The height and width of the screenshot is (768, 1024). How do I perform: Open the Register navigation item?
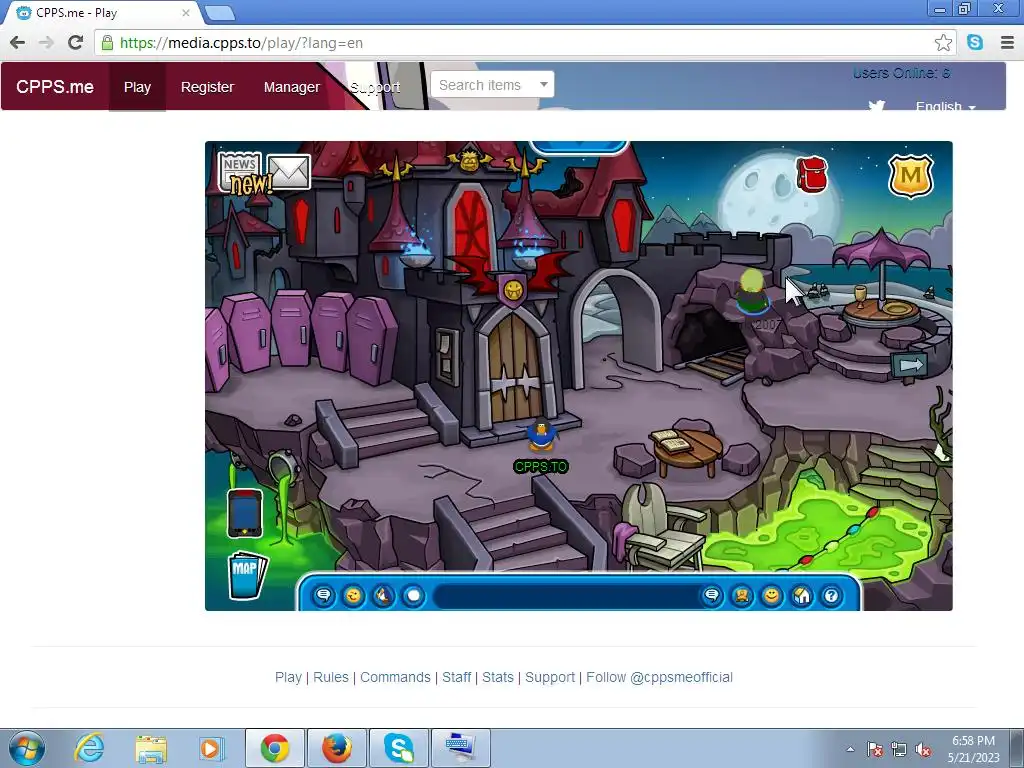click(x=207, y=87)
